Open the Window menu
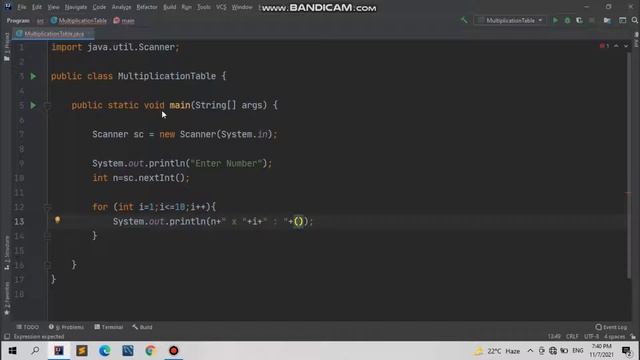The image size is (640, 360). coord(242,7)
